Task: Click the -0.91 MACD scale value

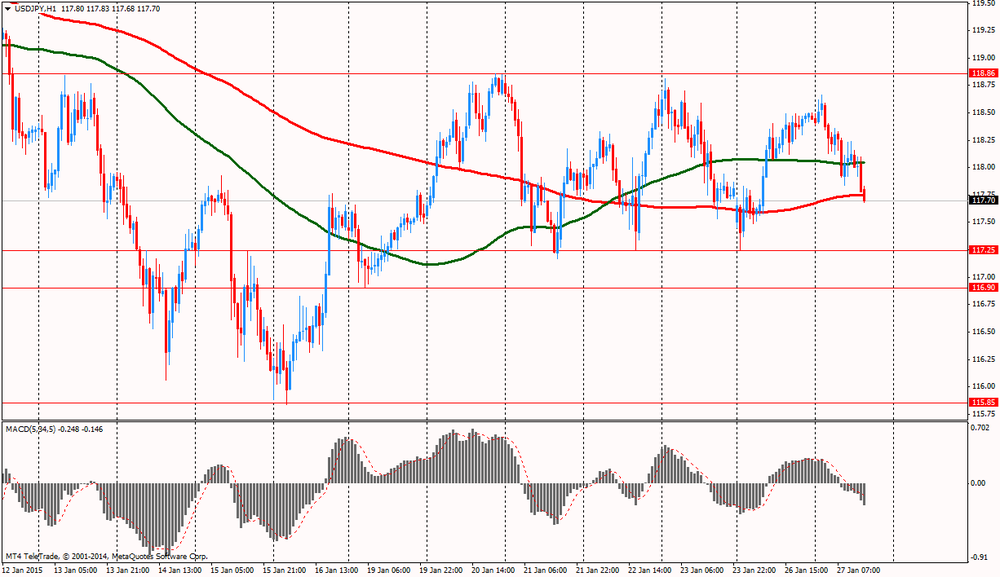Action: pyautogui.click(x=982, y=557)
